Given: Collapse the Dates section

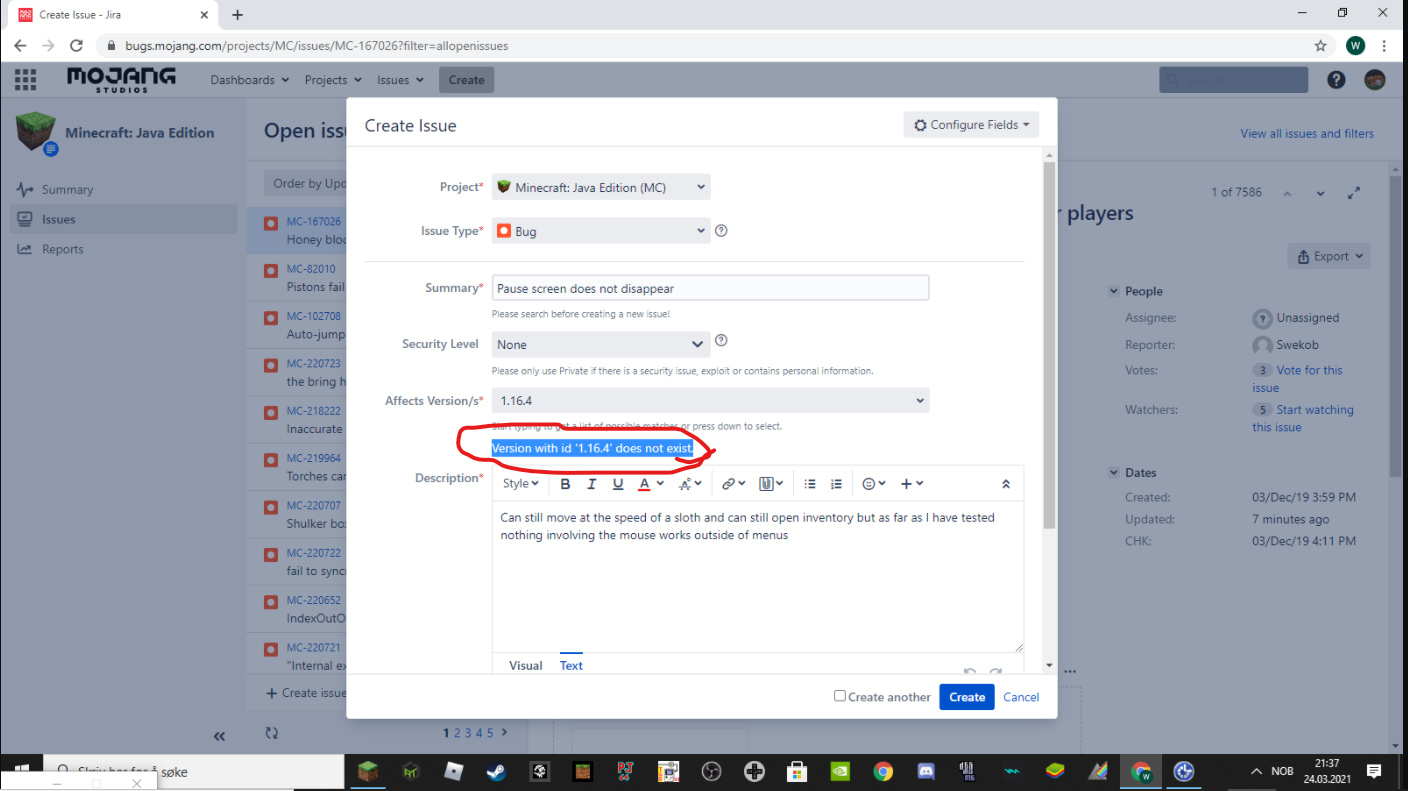Looking at the screenshot, I should 1114,473.
